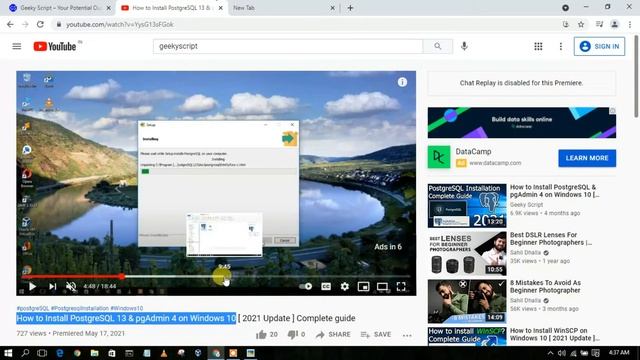Reload the page

click(40, 24)
